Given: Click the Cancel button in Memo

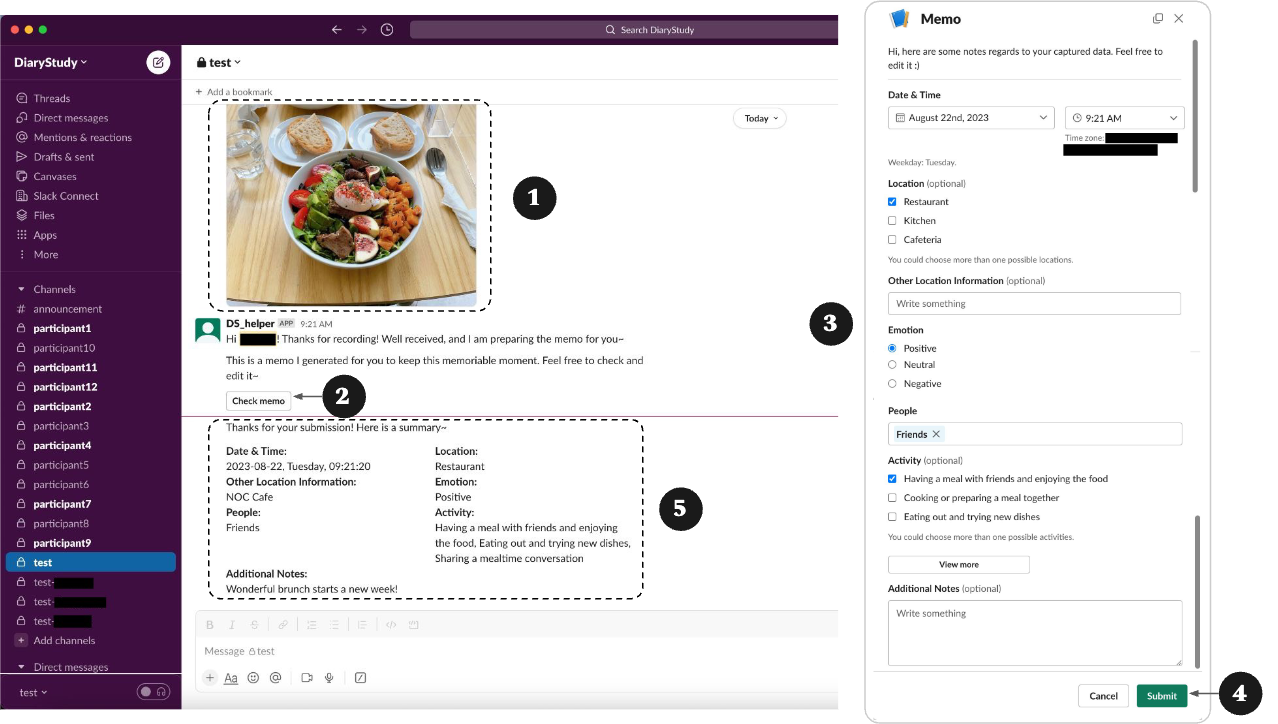Looking at the screenshot, I should (x=1103, y=696).
